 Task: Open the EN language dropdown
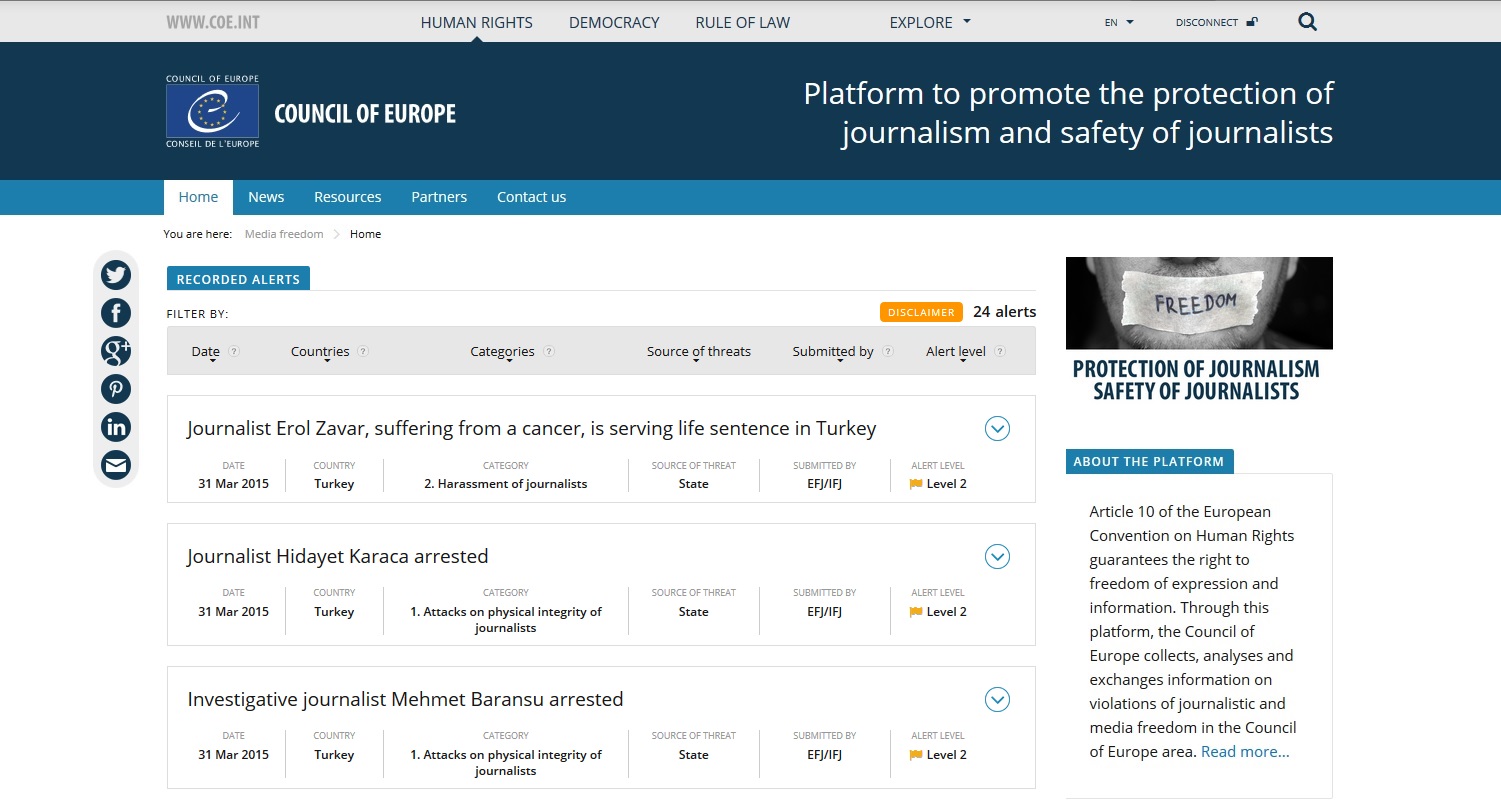tap(1117, 20)
